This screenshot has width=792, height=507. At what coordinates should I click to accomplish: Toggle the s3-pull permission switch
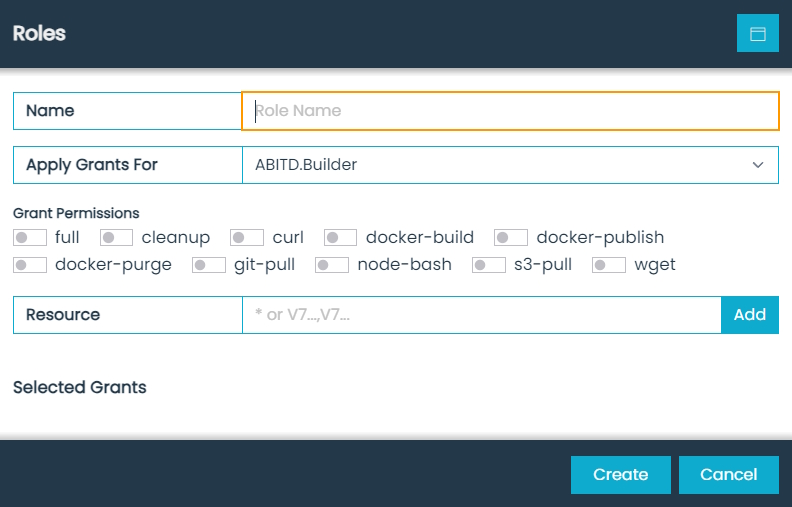tap(489, 265)
